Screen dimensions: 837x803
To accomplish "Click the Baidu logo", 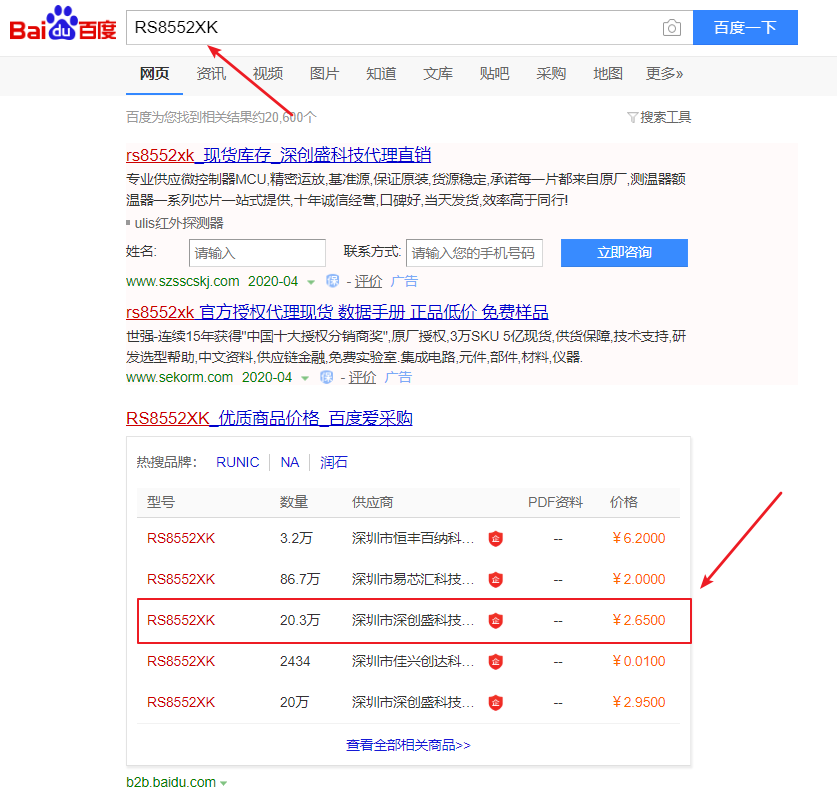I will coord(62,27).
